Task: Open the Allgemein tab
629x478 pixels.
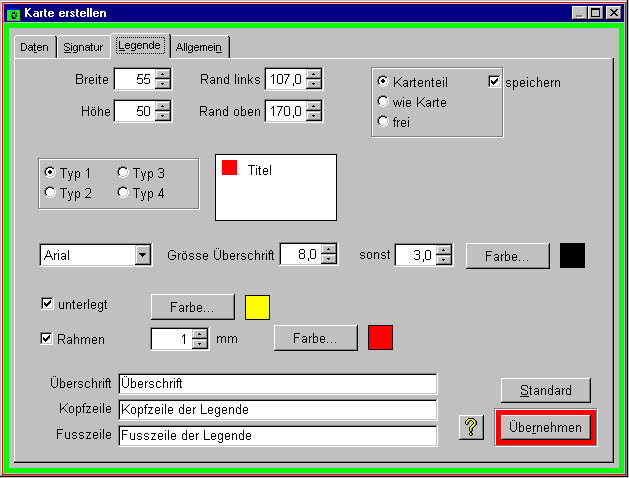Action: pyautogui.click(x=199, y=47)
